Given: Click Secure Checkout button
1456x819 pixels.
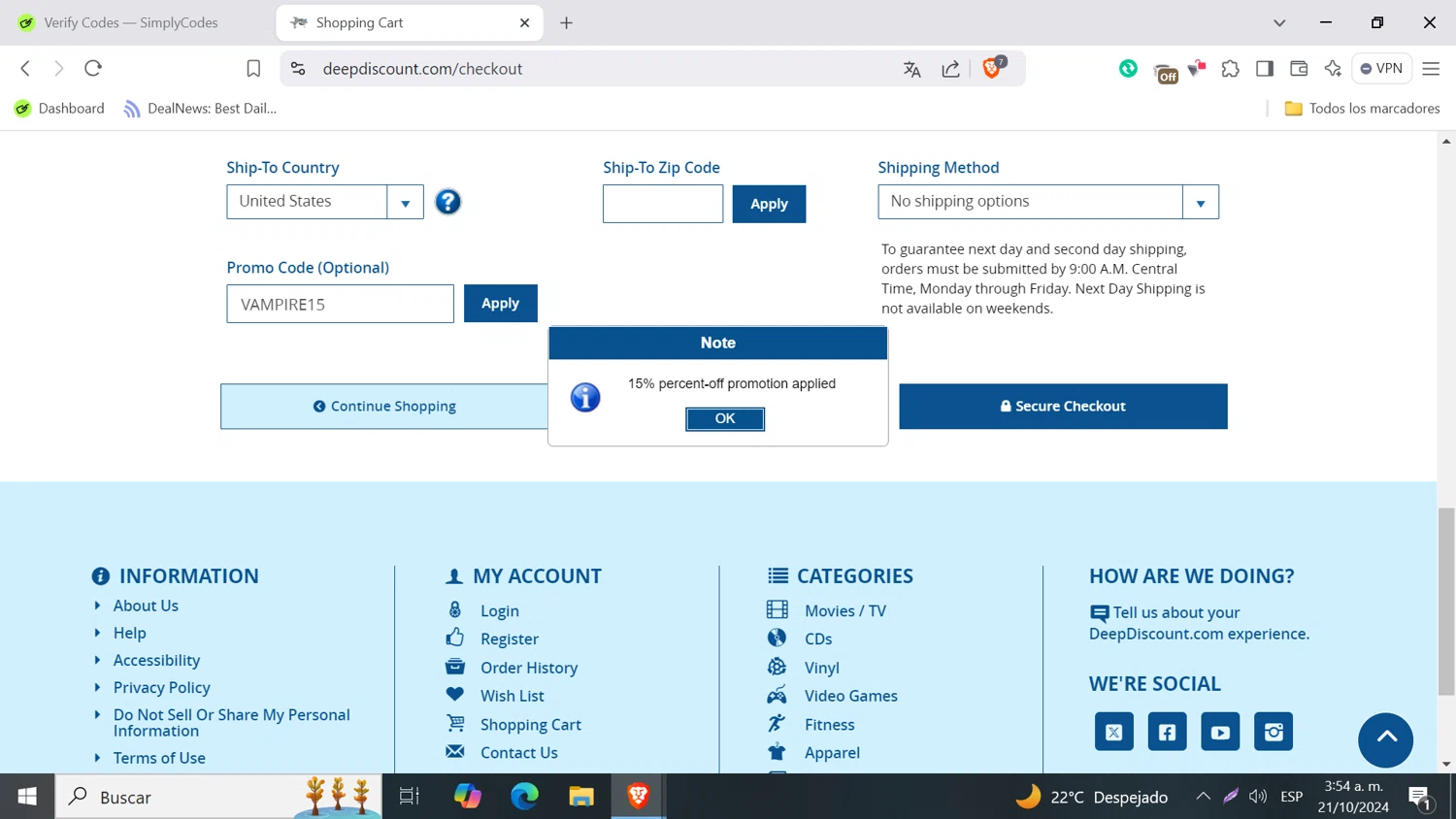Looking at the screenshot, I should coord(1063,407).
